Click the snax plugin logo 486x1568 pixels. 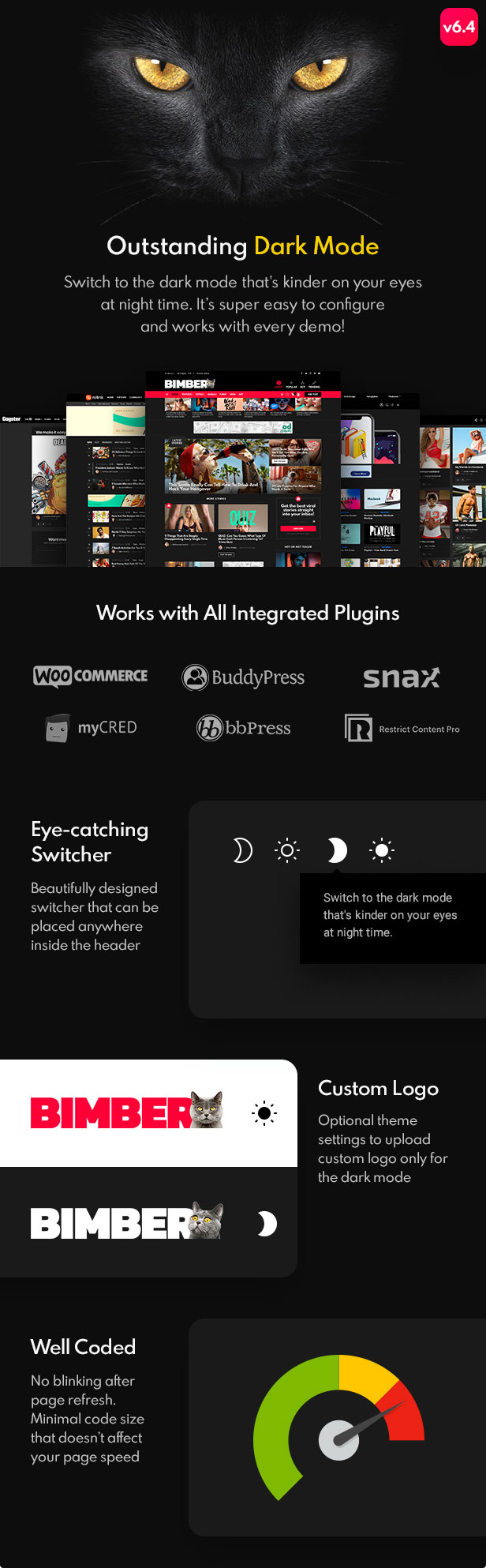402,677
